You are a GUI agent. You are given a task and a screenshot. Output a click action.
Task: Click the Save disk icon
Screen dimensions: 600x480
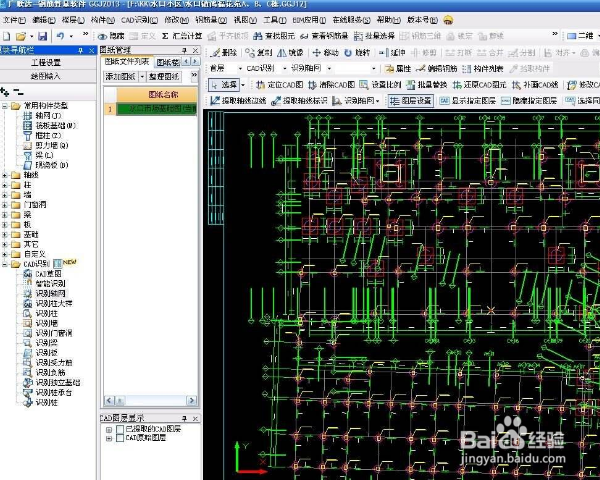[x=42, y=36]
